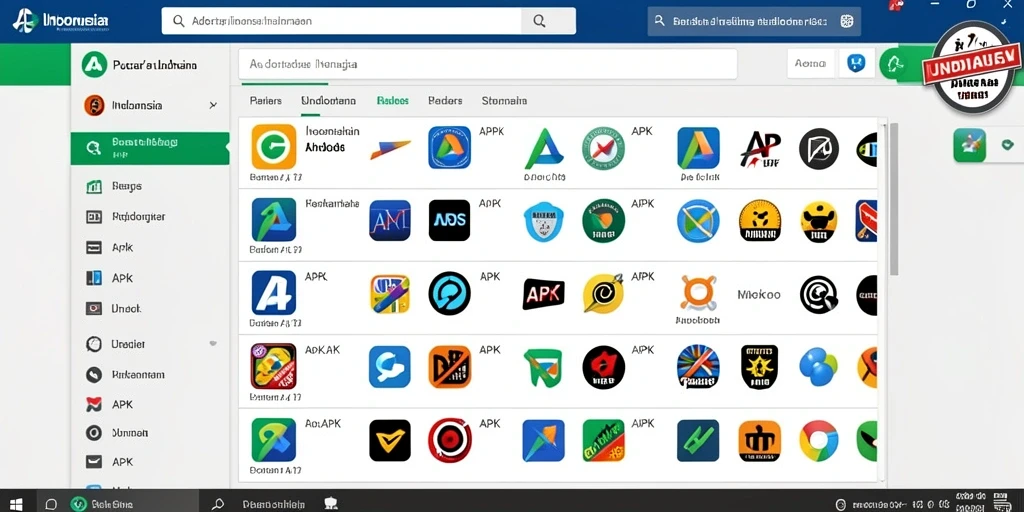1024x512 pixels.
Task: Open the dark blue icon with green clip
Action: point(698,441)
